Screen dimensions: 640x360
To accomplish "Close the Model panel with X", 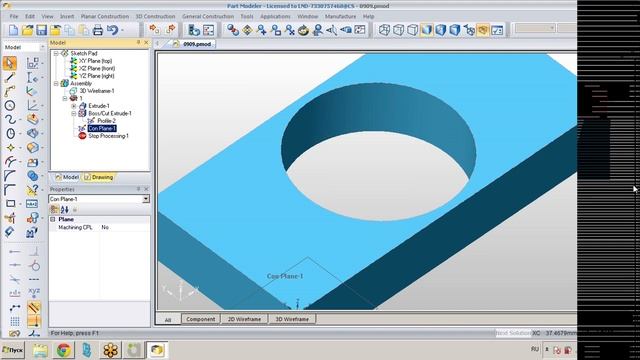I will point(146,42).
